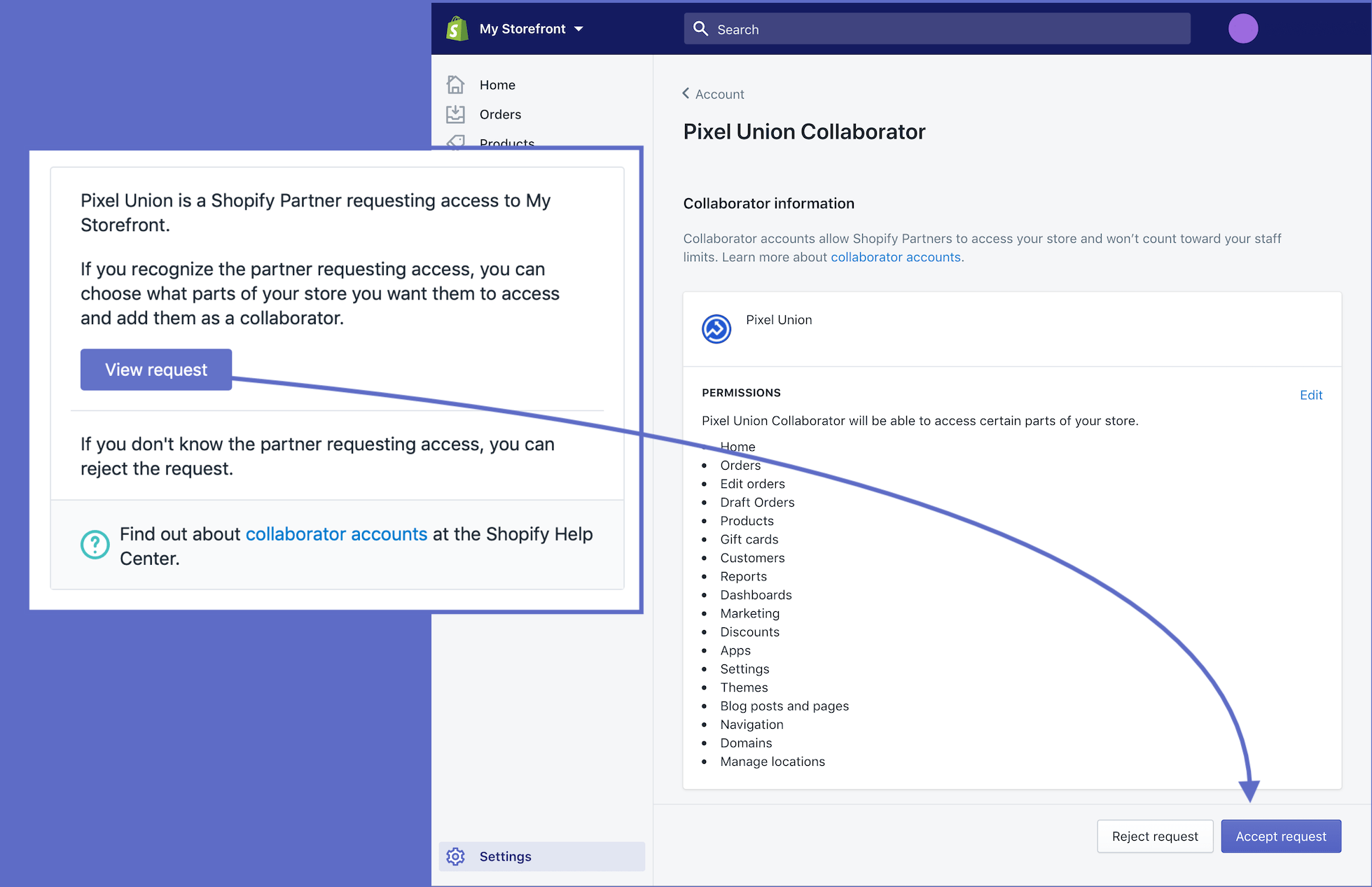Click the Shopify bag logo icon
Screen dimensions: 1372x887
coord(457,29)
